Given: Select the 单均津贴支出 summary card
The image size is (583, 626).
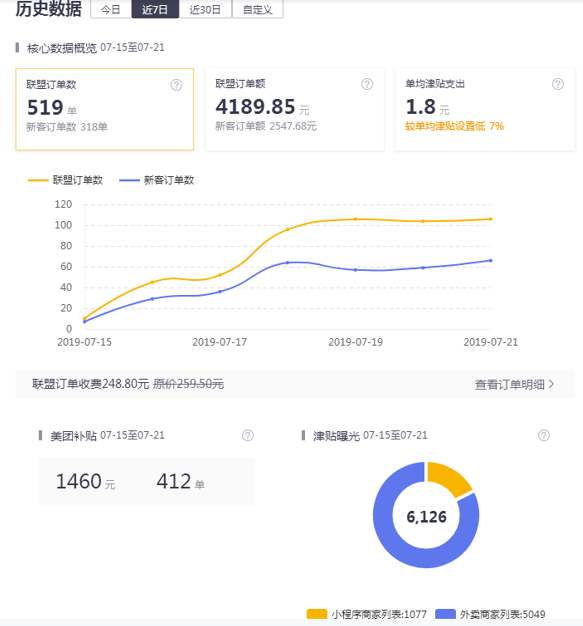Looking at the screenshot, I should coord(485,109).
